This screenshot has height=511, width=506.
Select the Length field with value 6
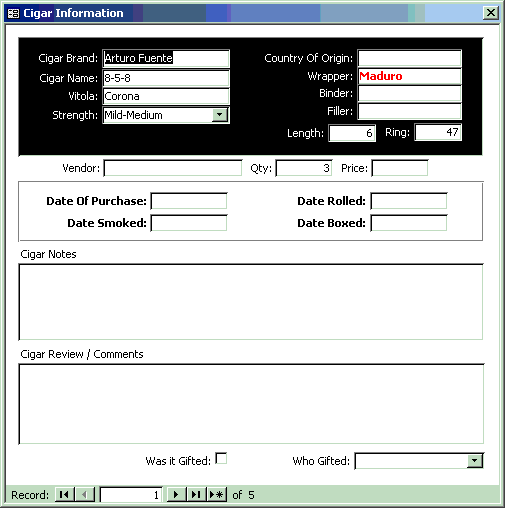352,133
